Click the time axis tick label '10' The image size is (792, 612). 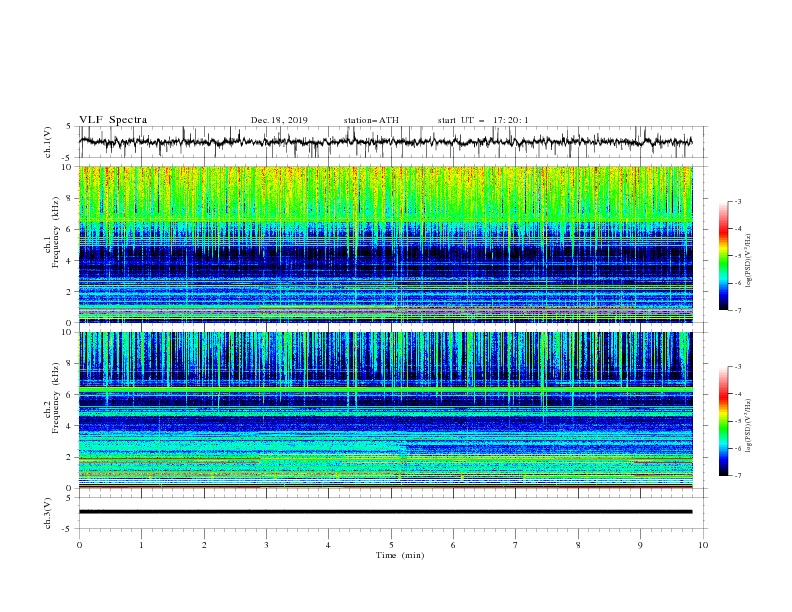point(703,545)
